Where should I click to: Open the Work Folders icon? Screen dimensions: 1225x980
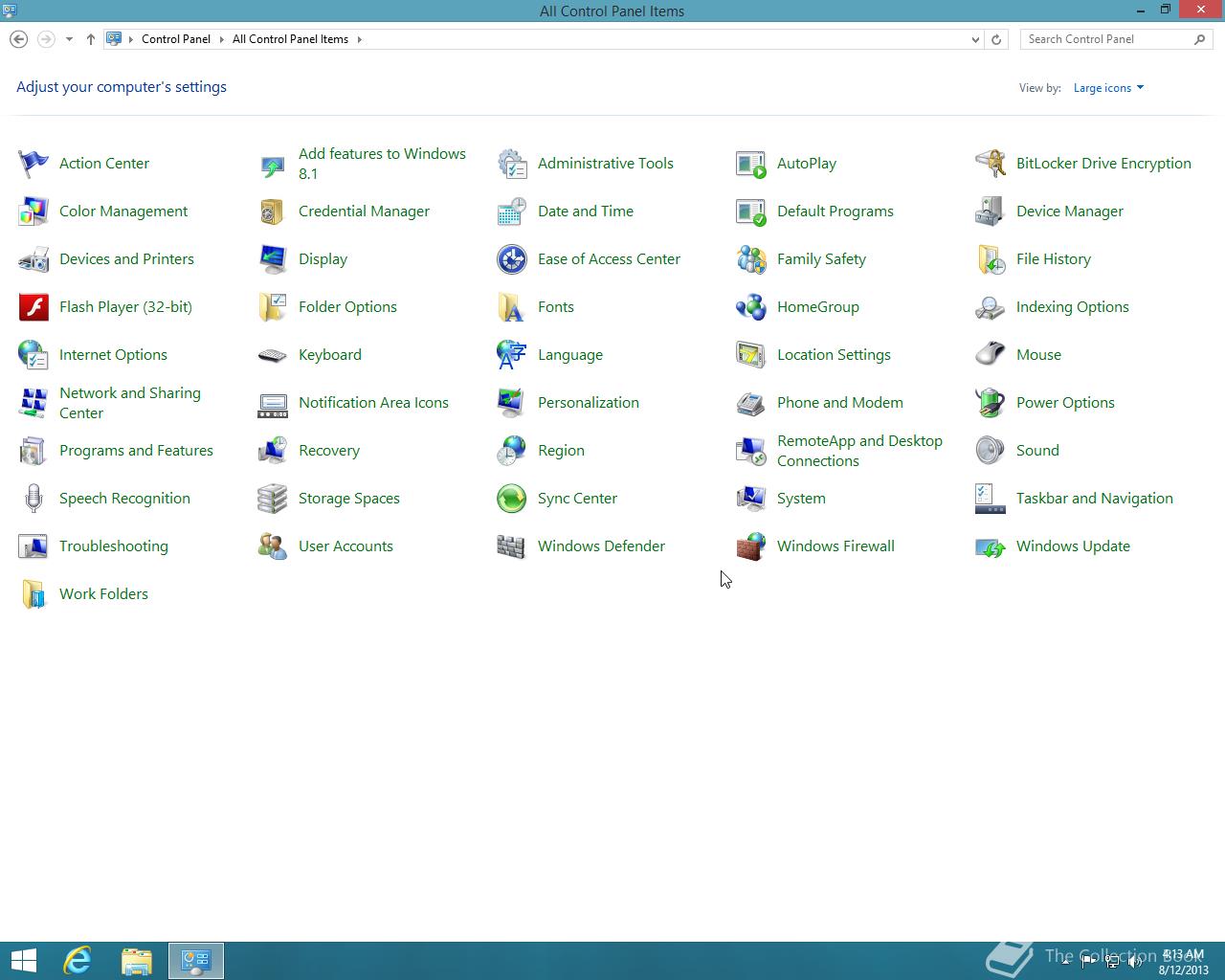click(33, 594)
